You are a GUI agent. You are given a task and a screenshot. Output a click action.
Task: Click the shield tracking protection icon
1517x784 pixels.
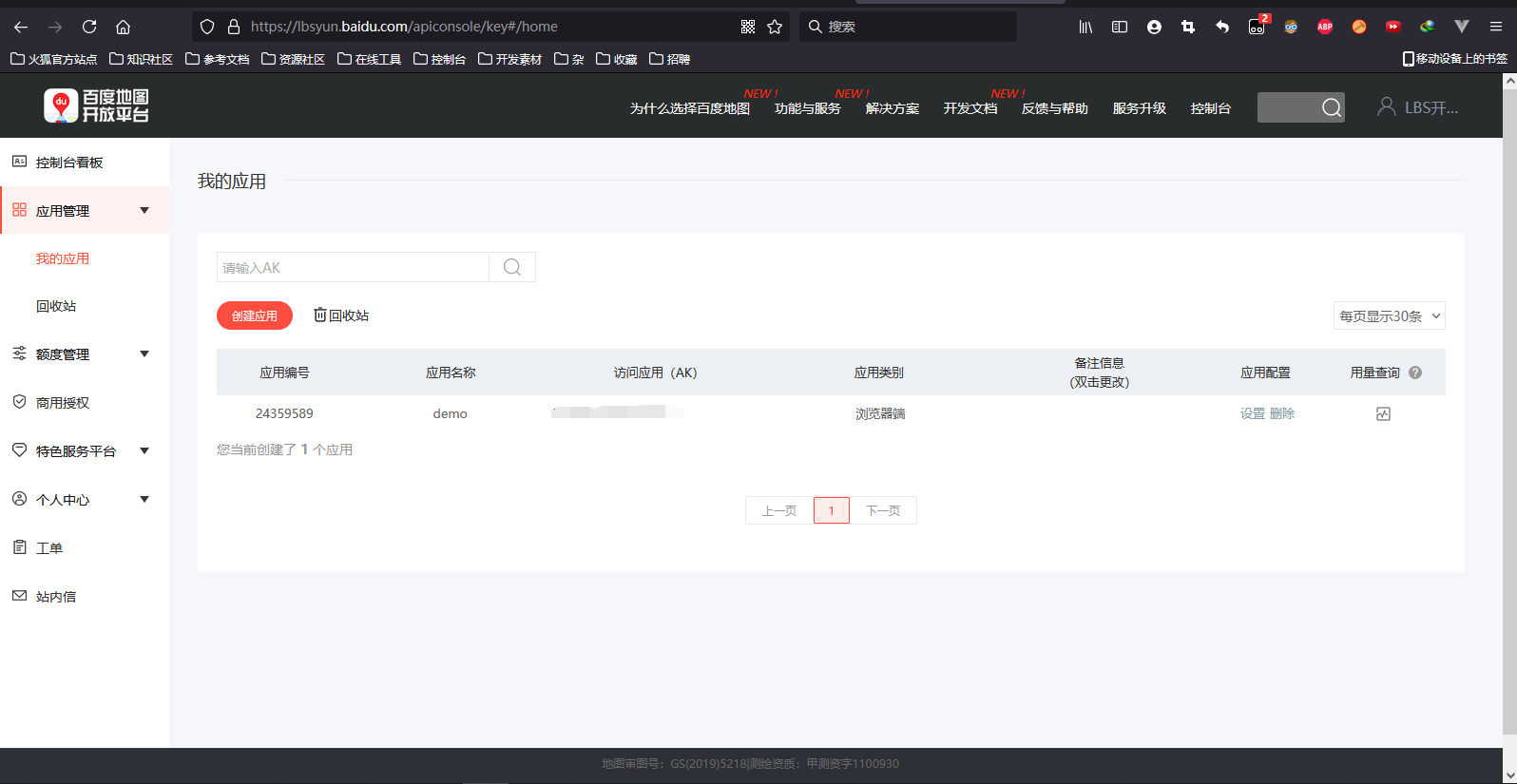coord(207,27)
